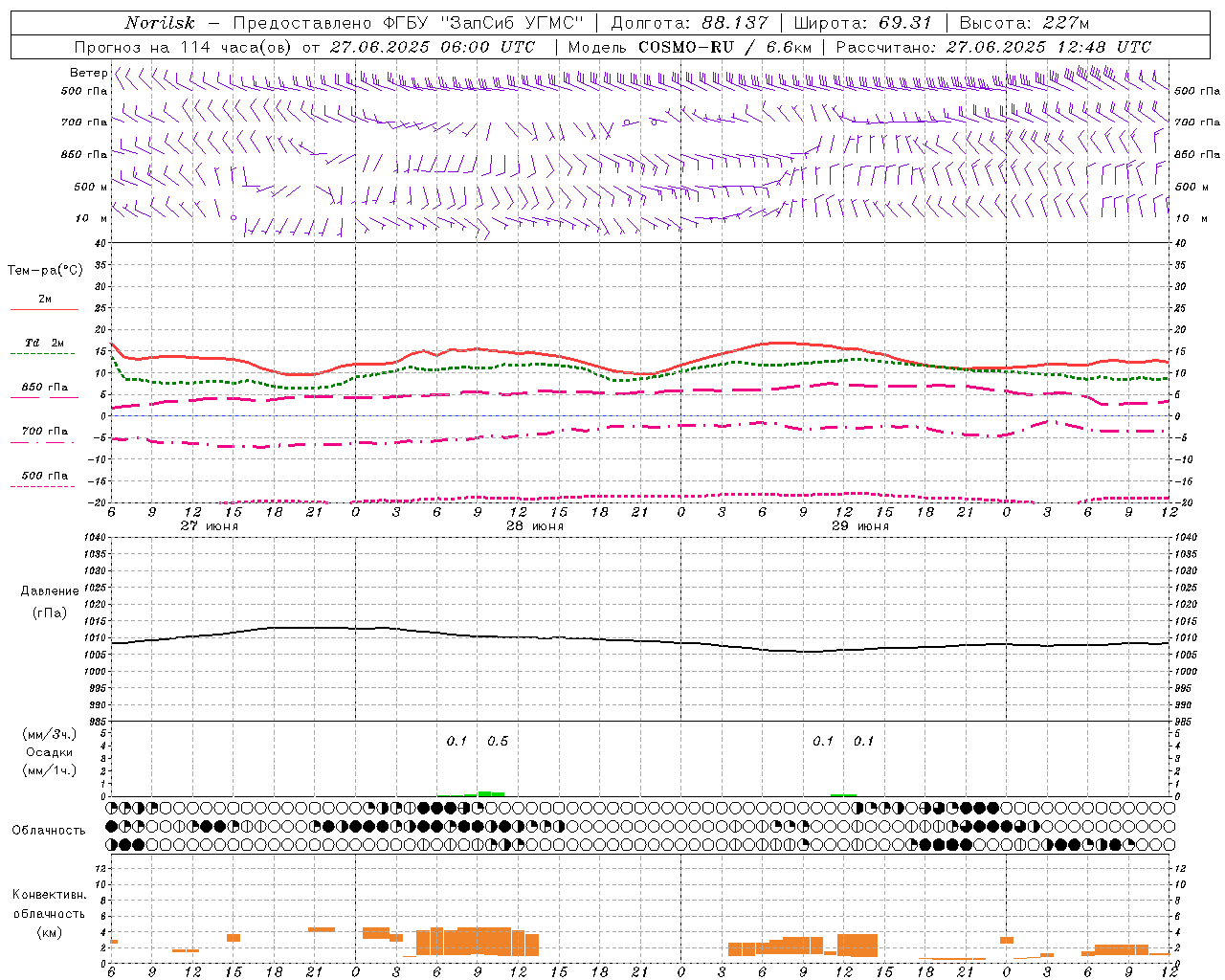Image resolution: width=1225 pixels, height=980 pixels.
Task: Click the "Тем-ра(°C)" temperature panel label
Action: point(45,271)
